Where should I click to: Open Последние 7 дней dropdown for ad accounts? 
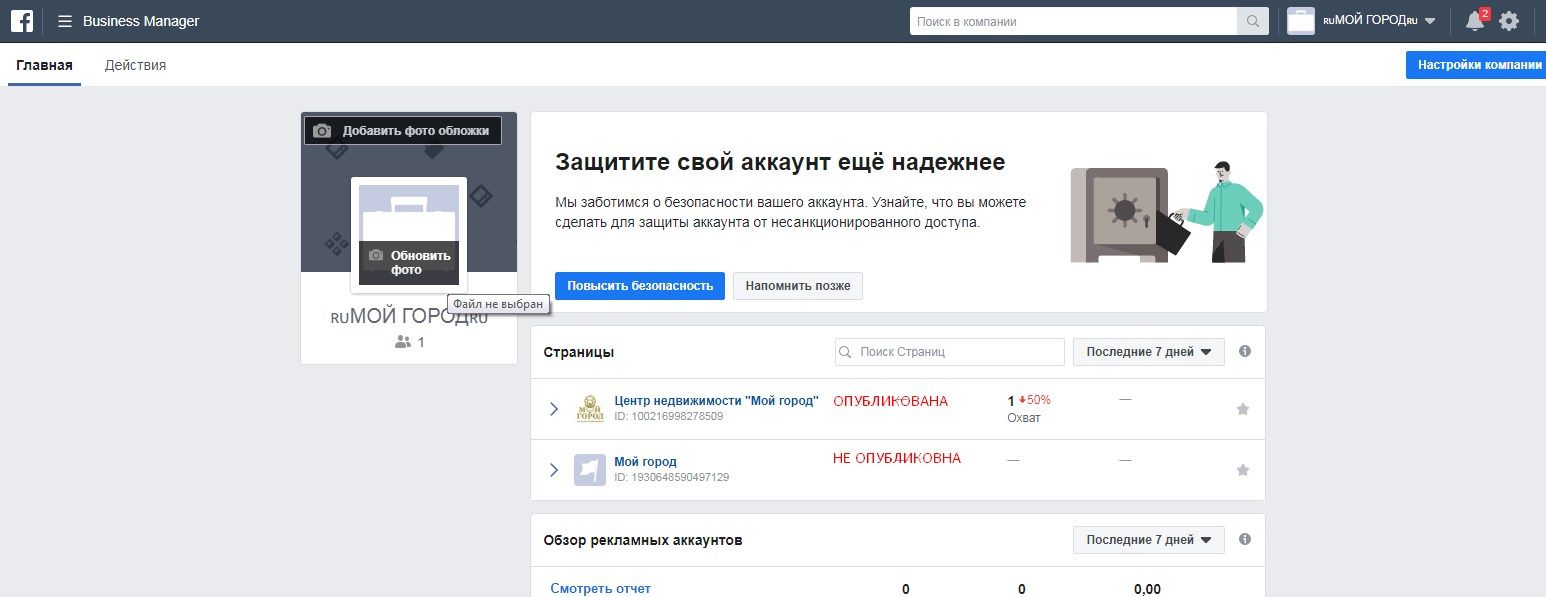pyautogui.click(x=1148, y=540)
